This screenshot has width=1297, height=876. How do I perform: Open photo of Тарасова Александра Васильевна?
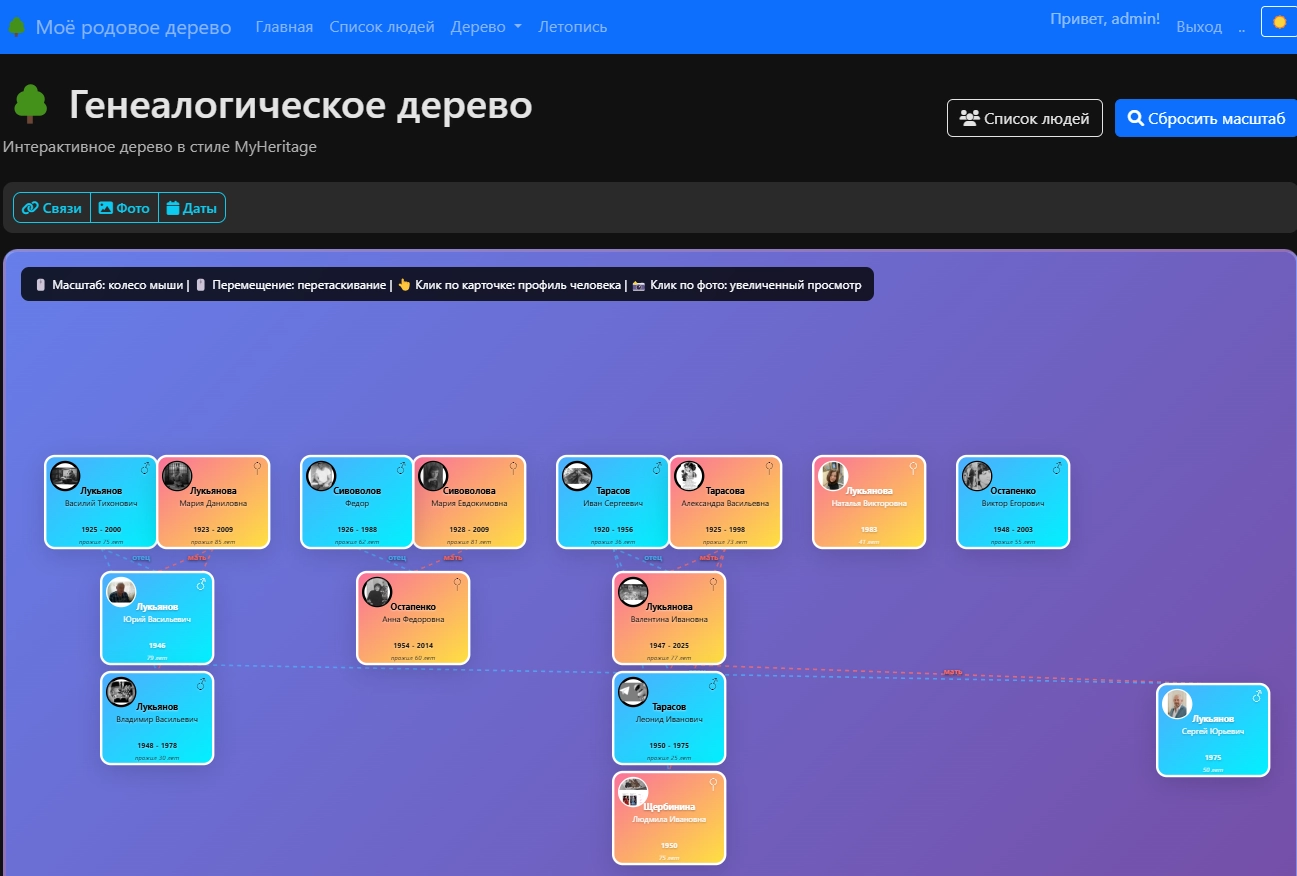tap(689, 476)
